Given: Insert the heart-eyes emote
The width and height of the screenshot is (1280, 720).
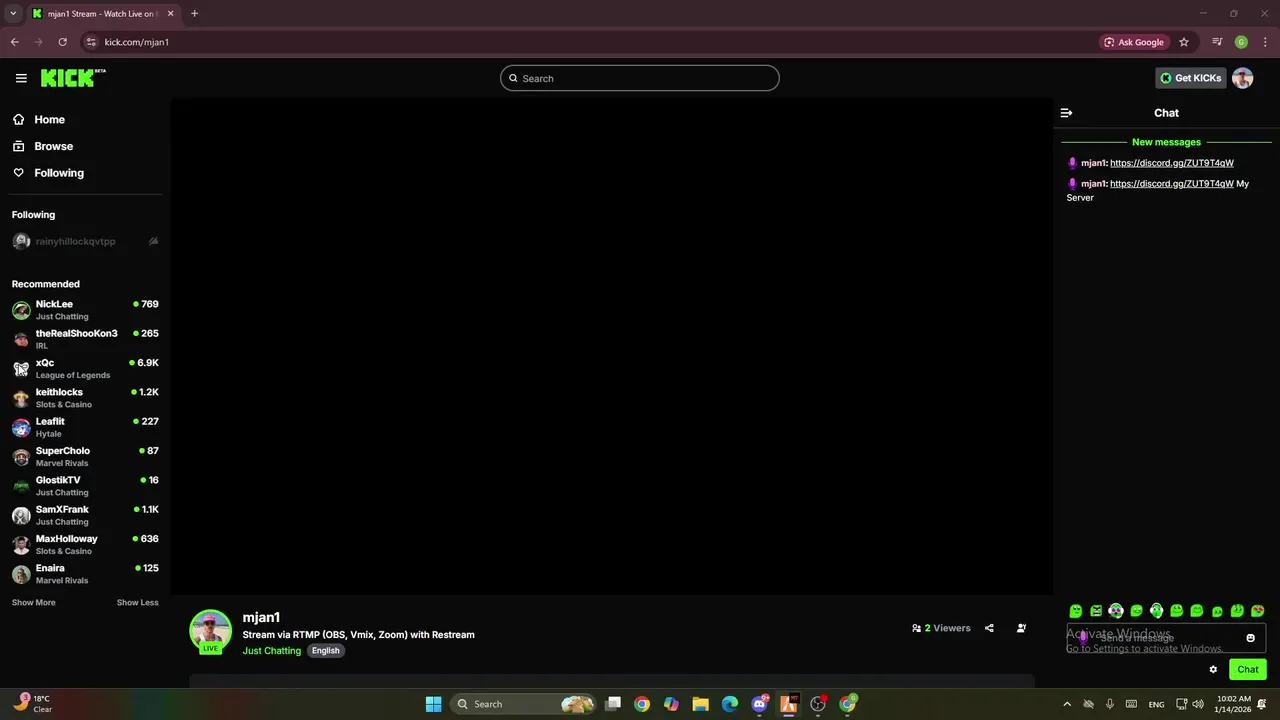Looking at the screenshot, I should (x=1257, y=611).
